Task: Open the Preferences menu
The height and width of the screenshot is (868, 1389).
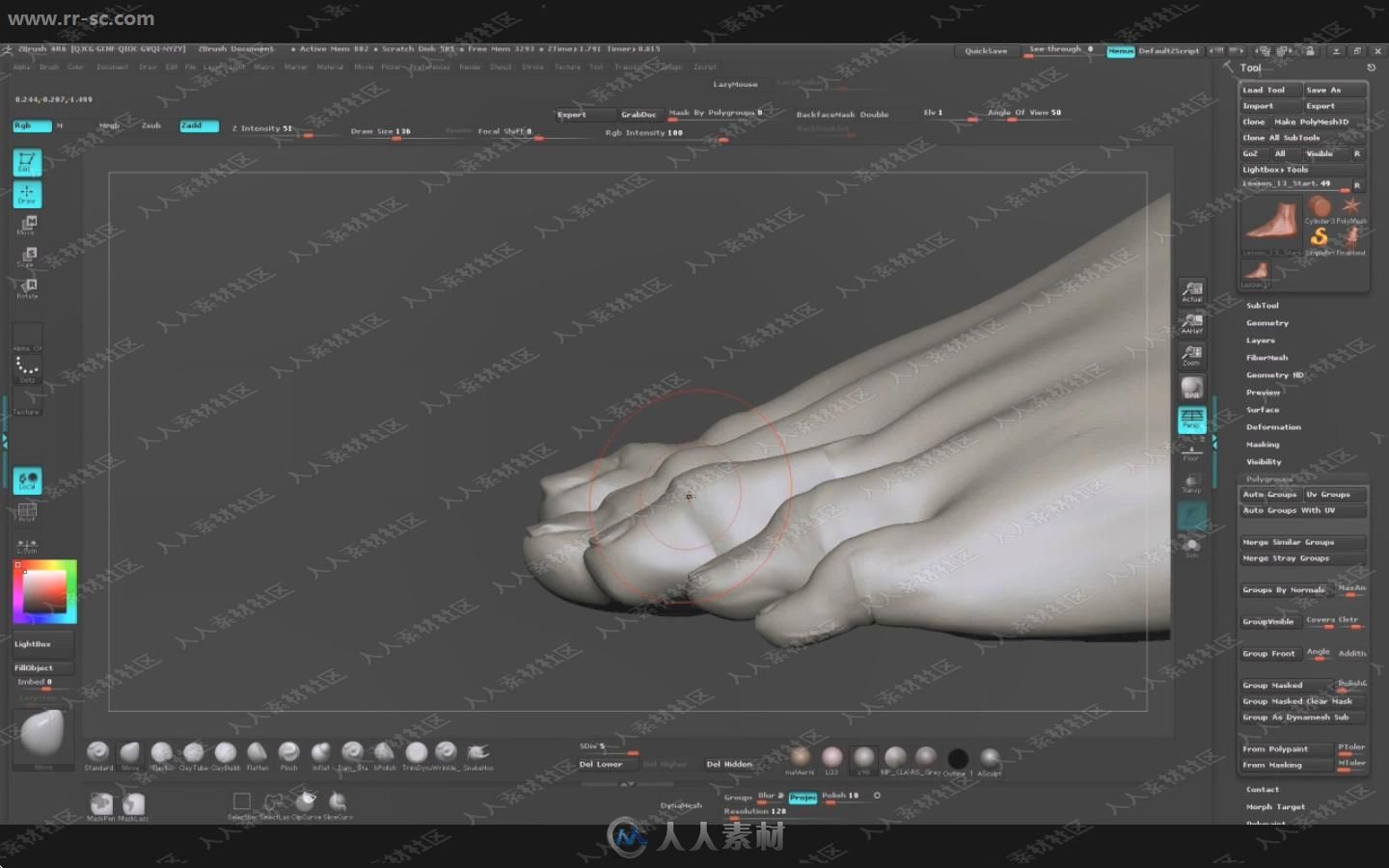Action: coord(430,68)
